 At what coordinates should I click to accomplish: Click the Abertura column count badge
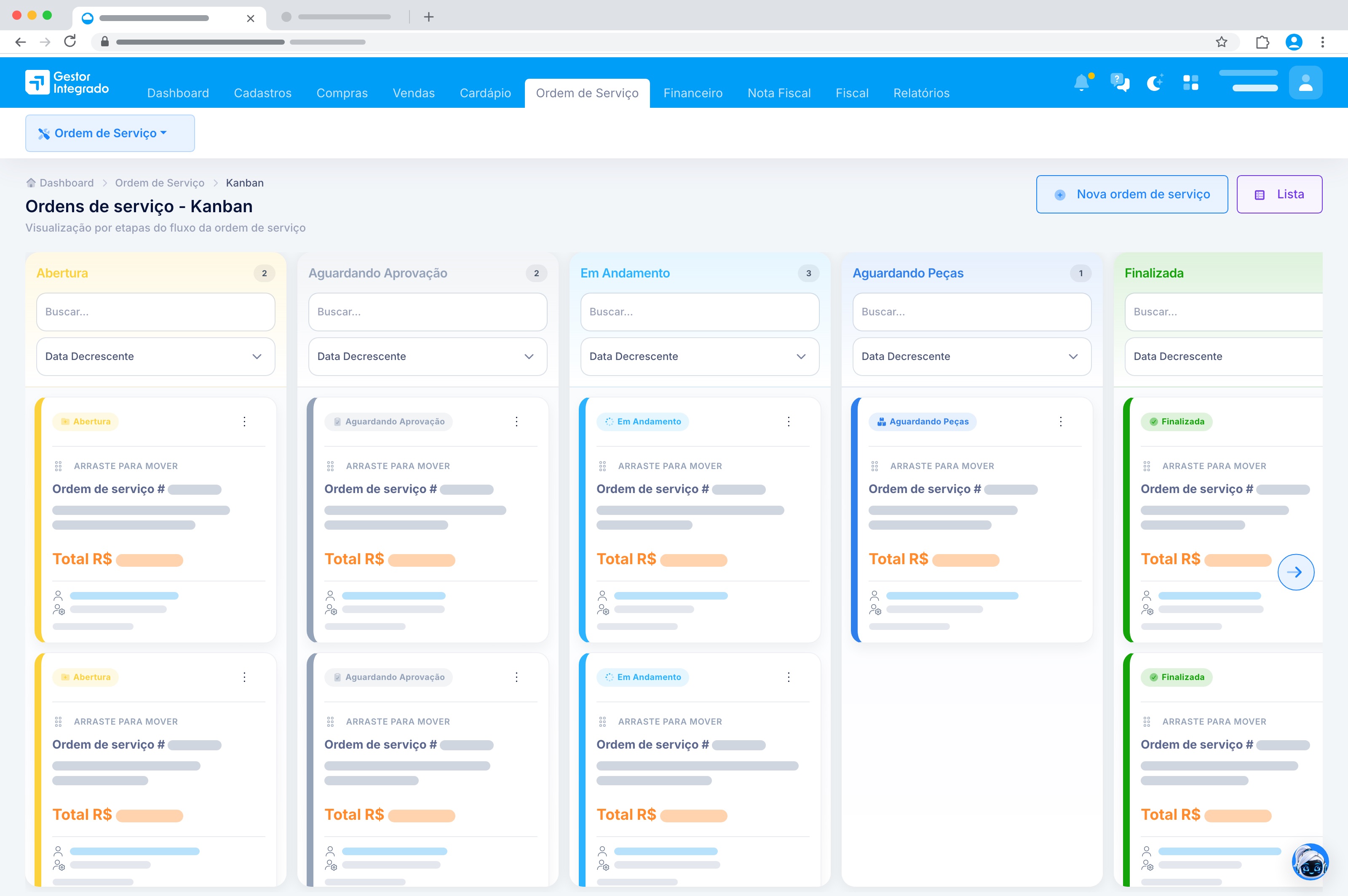click(264, 273)
